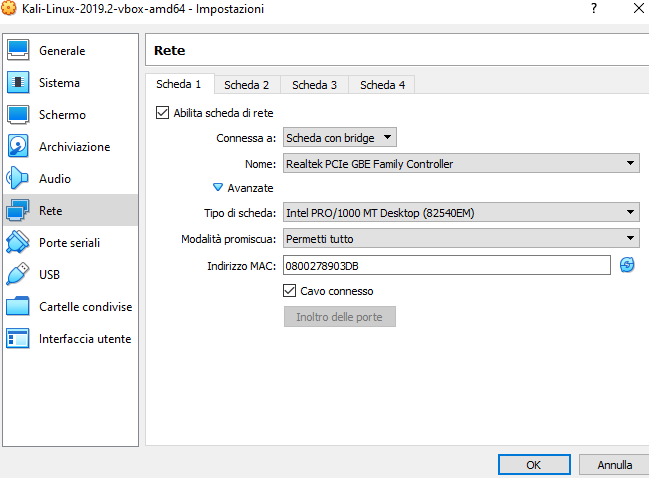Screen dimensions: 649x478
Task: Open the Nome adapter dropdown
Action: coord(461,163)
